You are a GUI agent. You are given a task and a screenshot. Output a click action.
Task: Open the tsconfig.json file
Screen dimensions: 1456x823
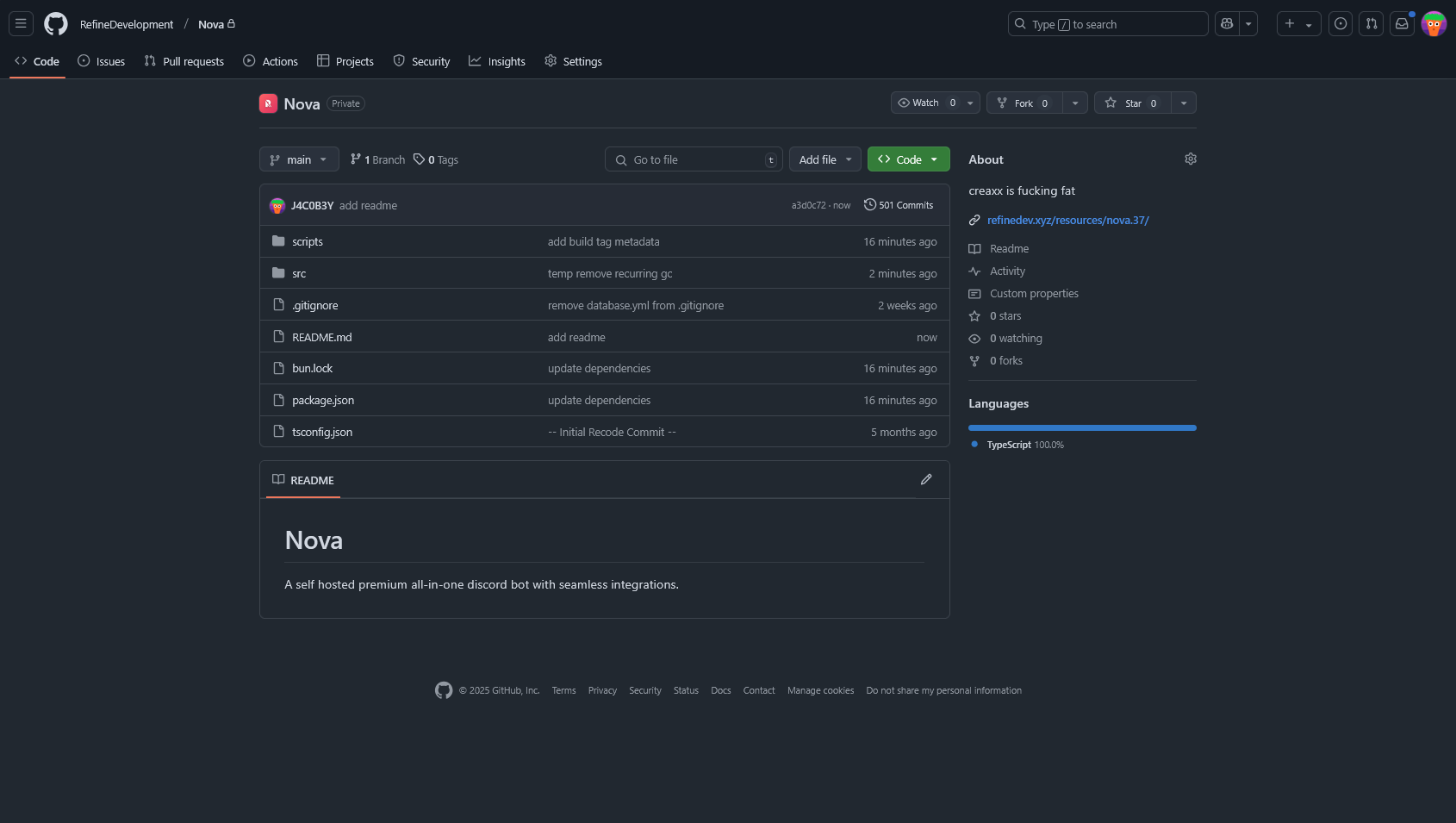[x=322, y=432]
